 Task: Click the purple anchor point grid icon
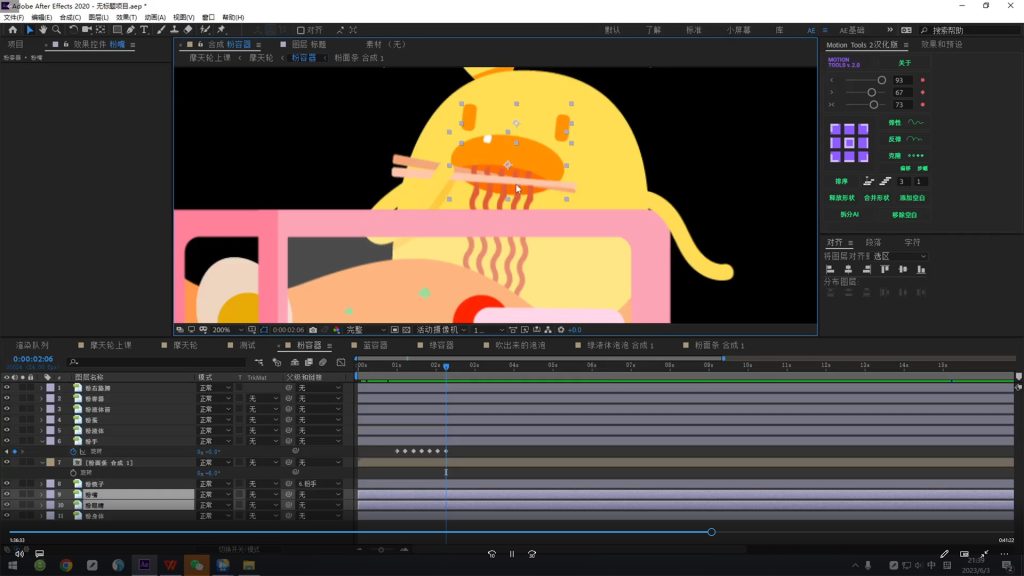(849, 143)
